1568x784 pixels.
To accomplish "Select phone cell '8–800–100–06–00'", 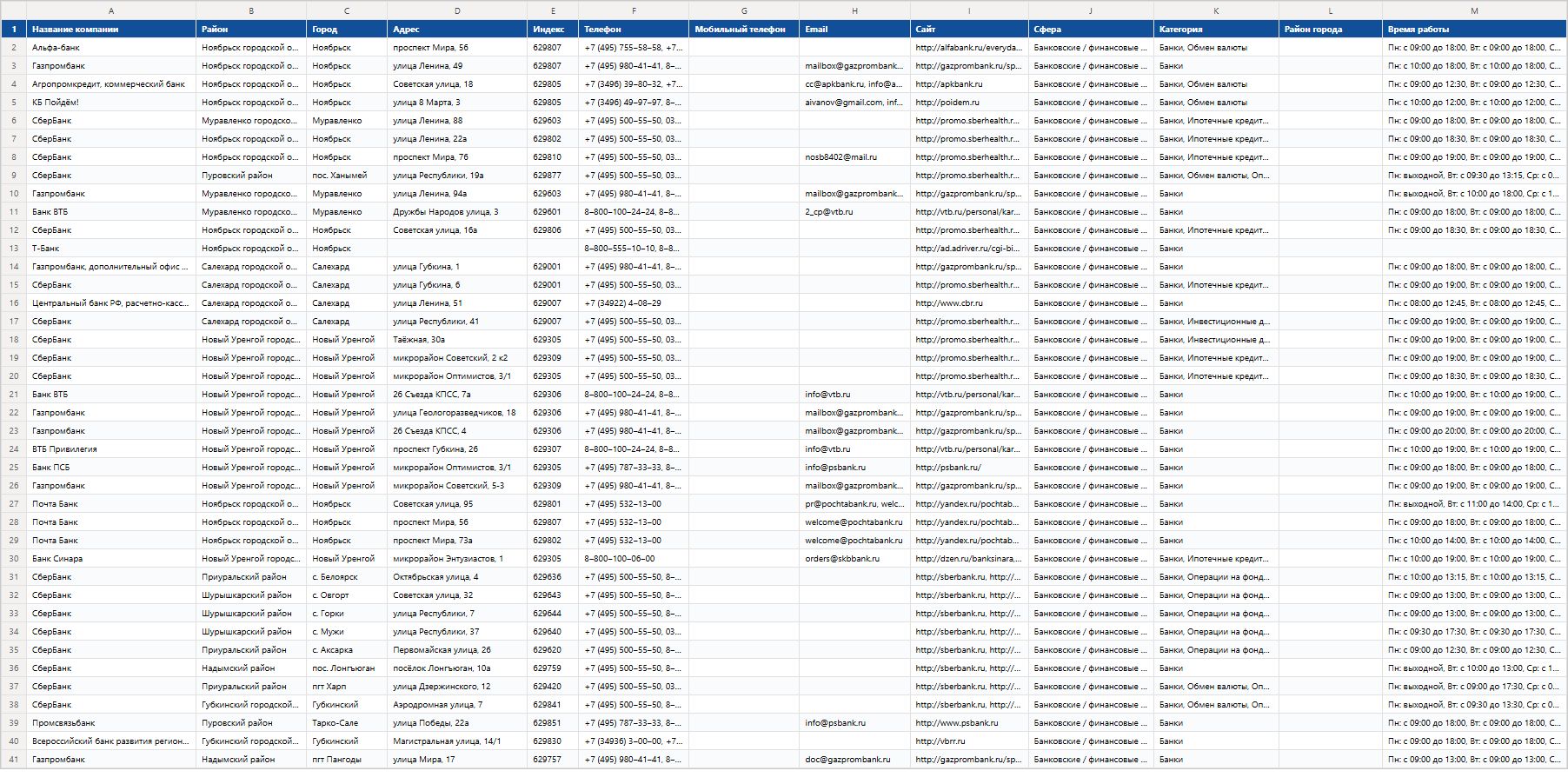I will point(634,559).
